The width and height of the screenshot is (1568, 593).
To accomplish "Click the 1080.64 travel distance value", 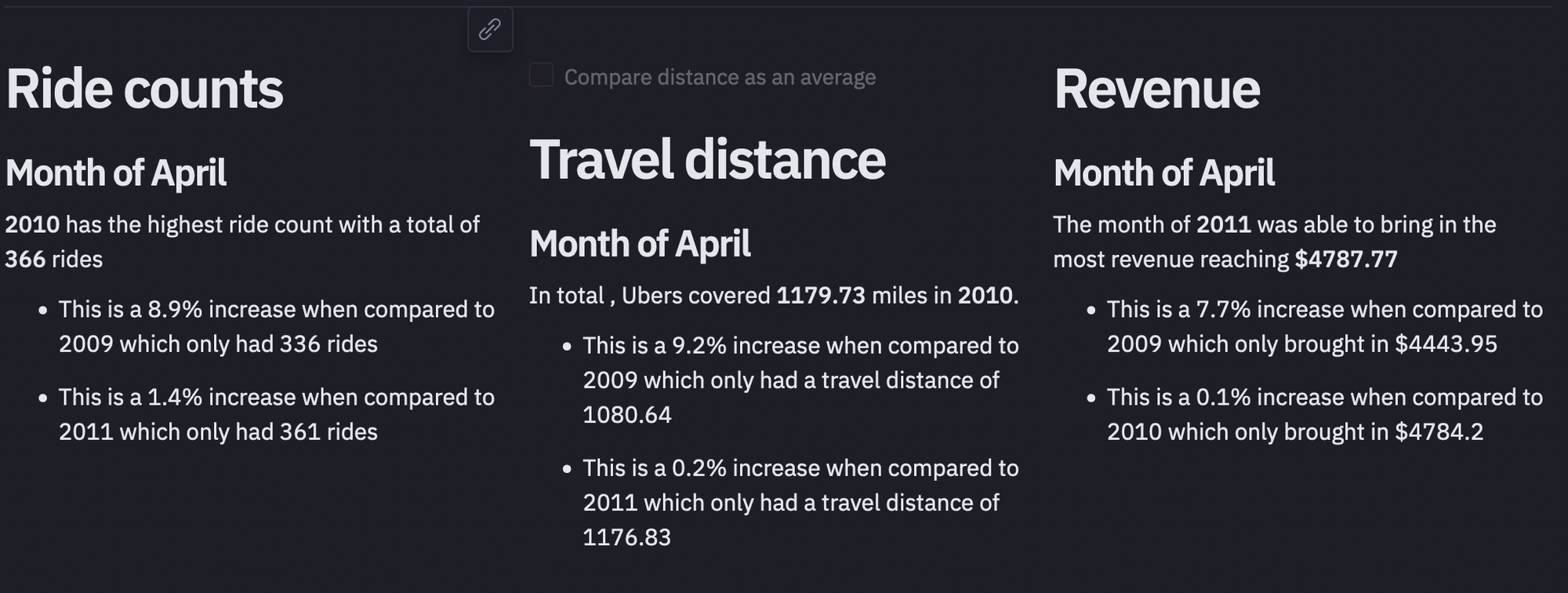I will coord(627,414).
